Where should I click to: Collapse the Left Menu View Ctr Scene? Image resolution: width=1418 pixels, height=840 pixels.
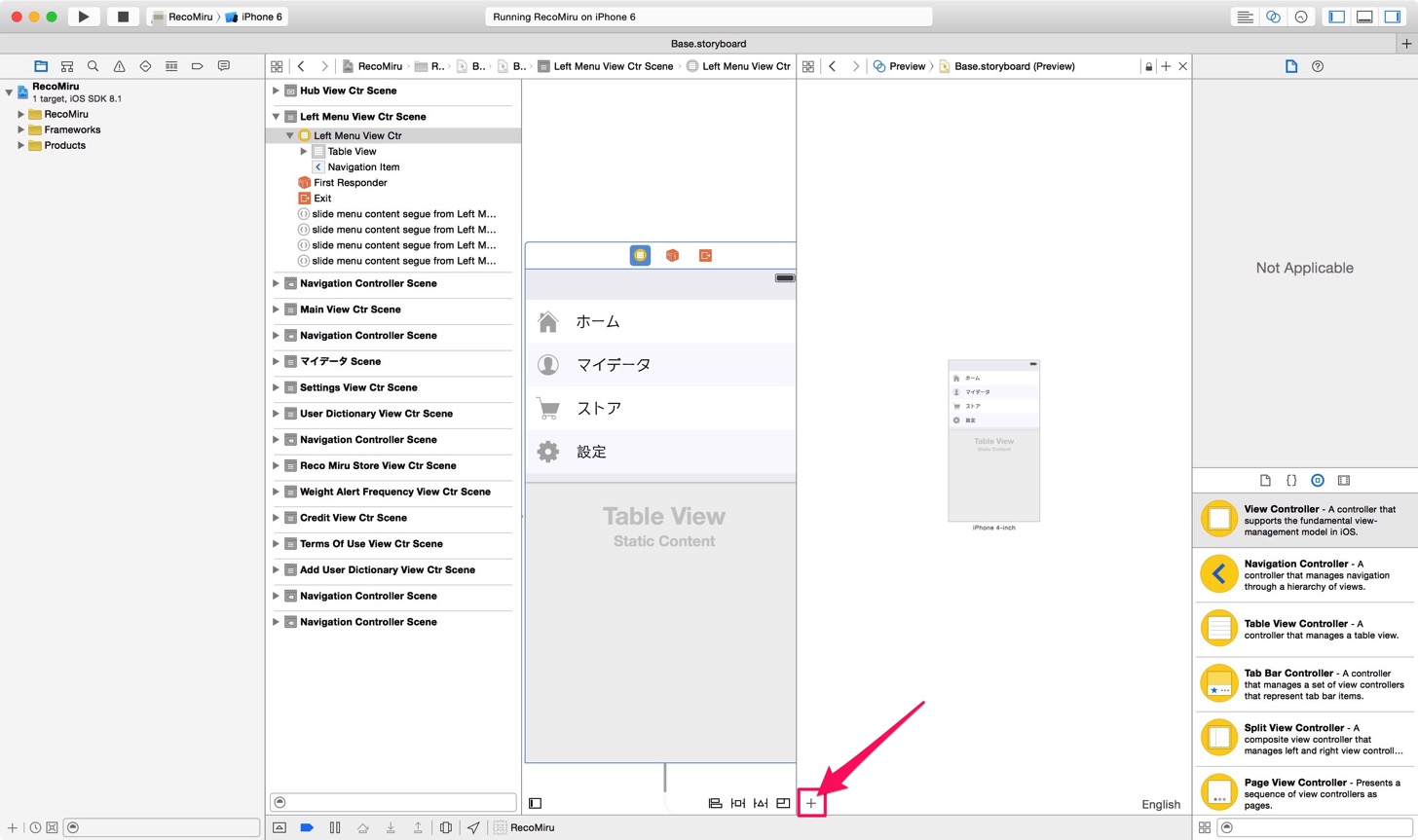tap(276, 116)
